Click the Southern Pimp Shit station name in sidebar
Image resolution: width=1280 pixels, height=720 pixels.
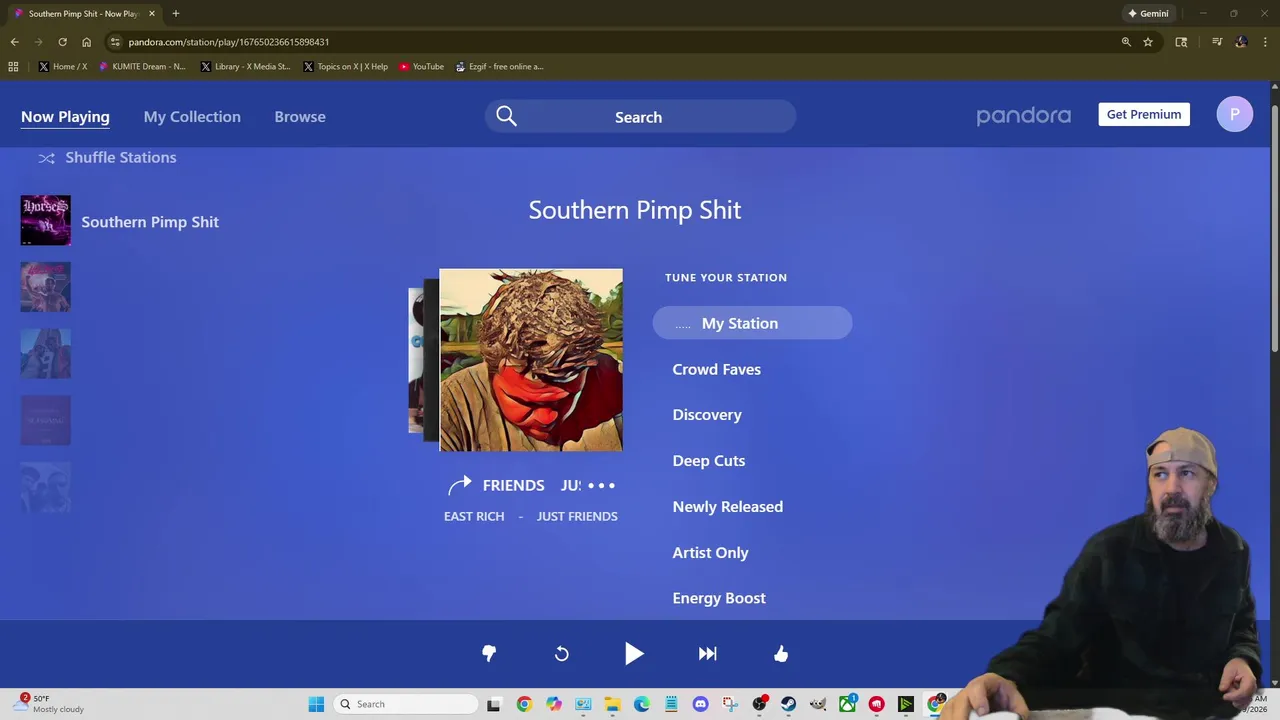150,222
